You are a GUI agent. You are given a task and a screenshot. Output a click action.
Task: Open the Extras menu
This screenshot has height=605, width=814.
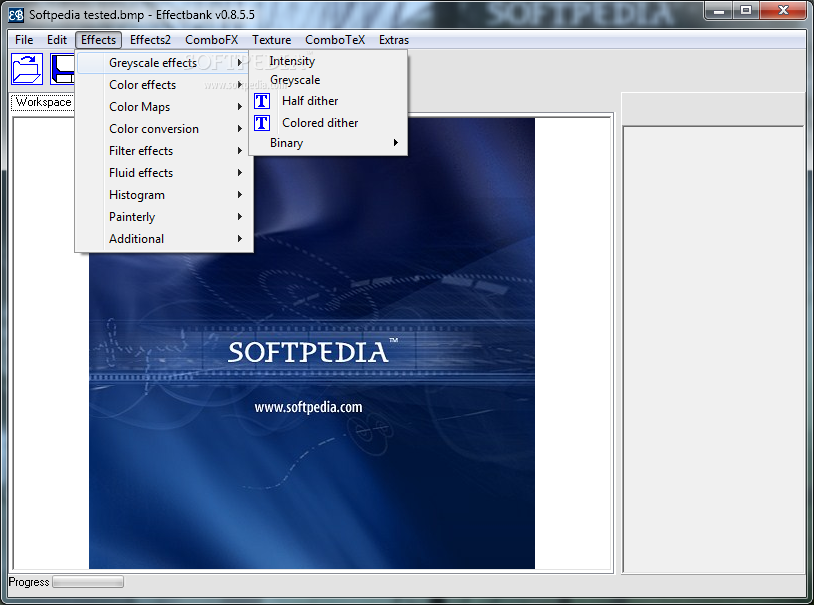coord(394,40)
